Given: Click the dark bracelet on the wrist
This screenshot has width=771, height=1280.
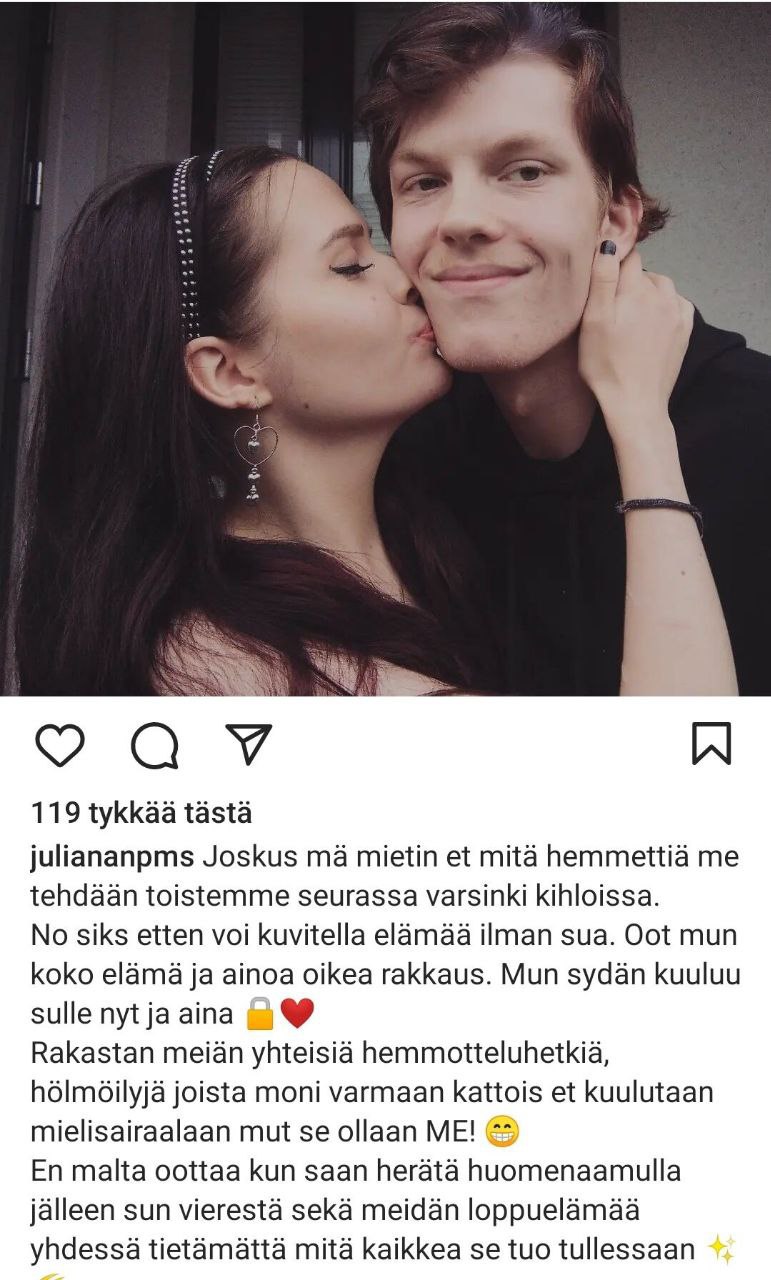Looking at the screenshot, I should (x=660, y=510).
